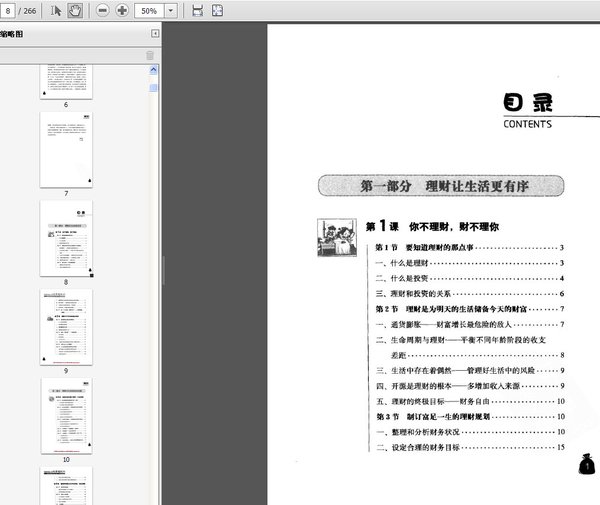600x505 pixels.
Task: Click the 一、整理和分析财务状况 entry
Action: pyautogui.click(x=470, y=432)
